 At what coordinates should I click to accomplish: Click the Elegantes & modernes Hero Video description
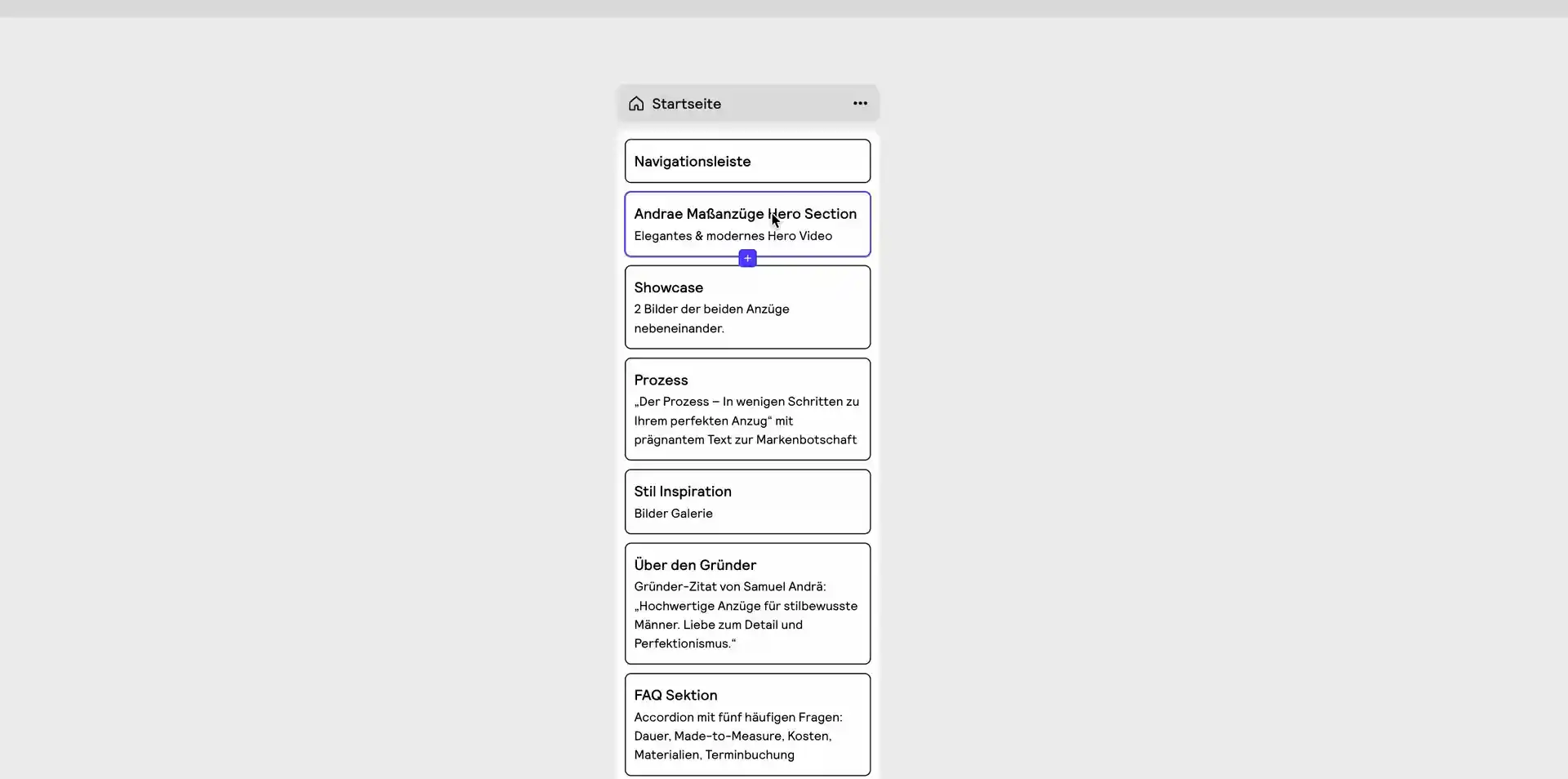point(733,236)
